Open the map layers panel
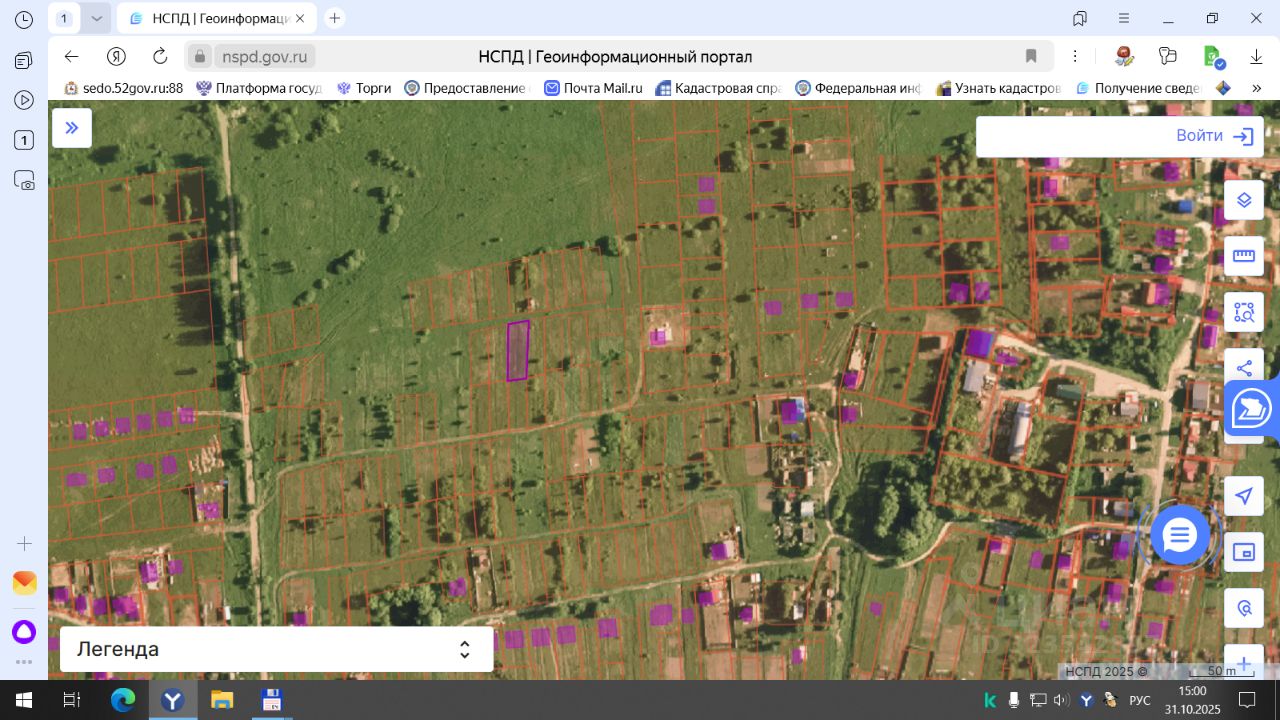The height and width of the screenshot is (720, 1280). (x=1244, y=200)
